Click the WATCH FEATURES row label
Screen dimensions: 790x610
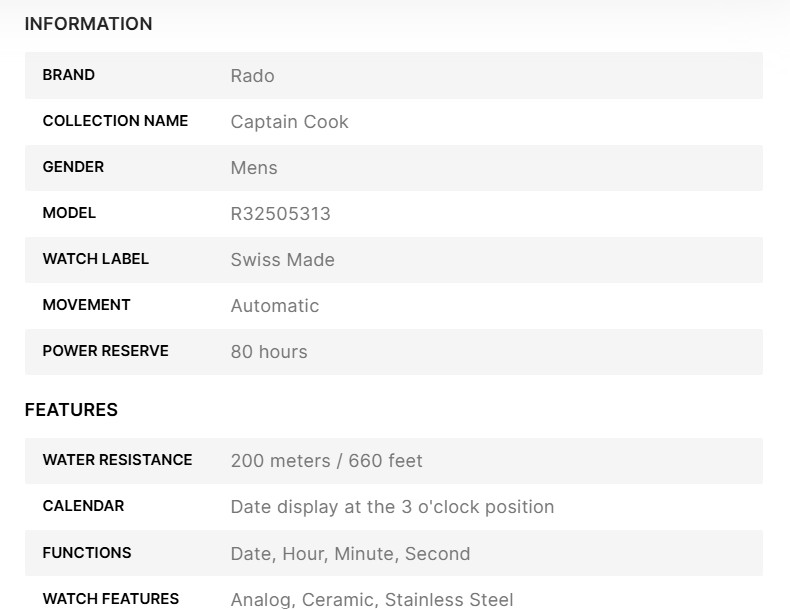coord(110,599)
